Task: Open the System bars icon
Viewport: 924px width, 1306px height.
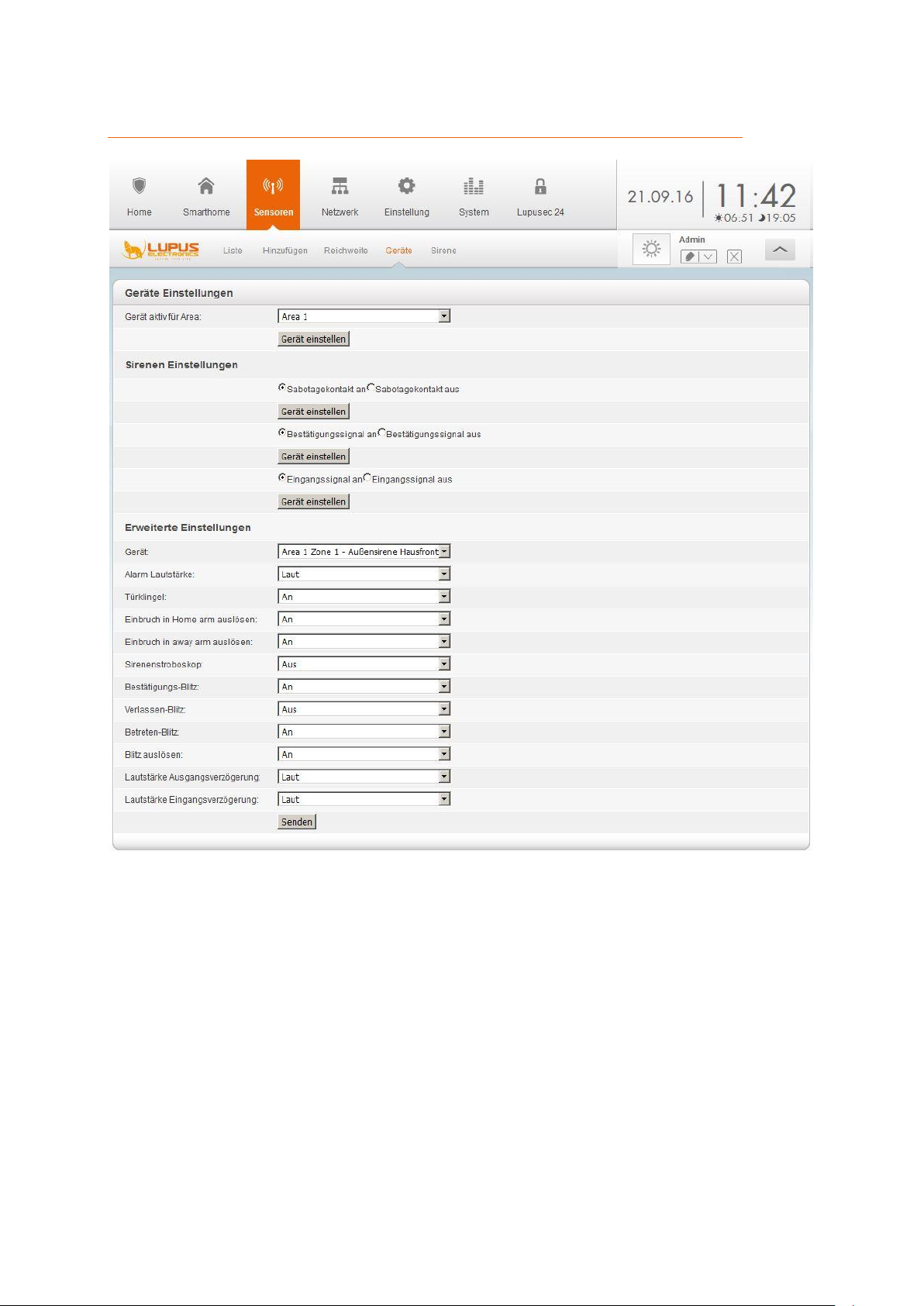Action: 474,186
